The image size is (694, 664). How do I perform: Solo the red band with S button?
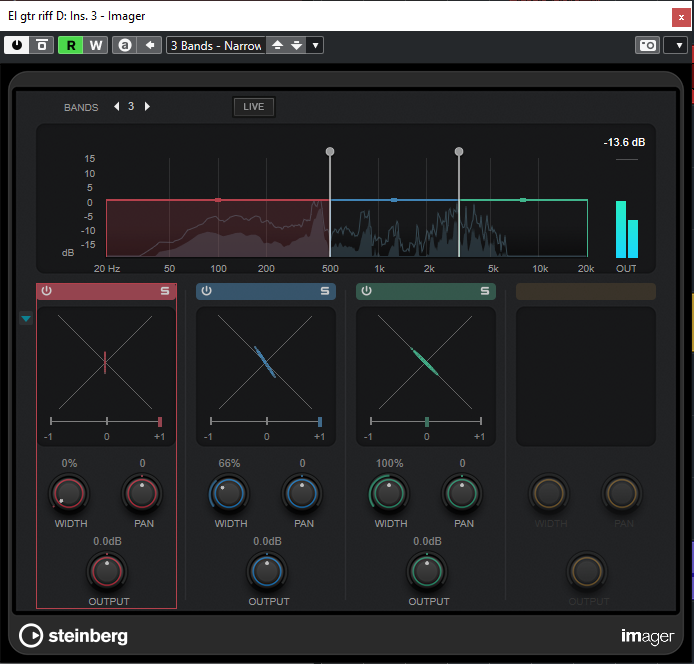[x=165, y=291]
